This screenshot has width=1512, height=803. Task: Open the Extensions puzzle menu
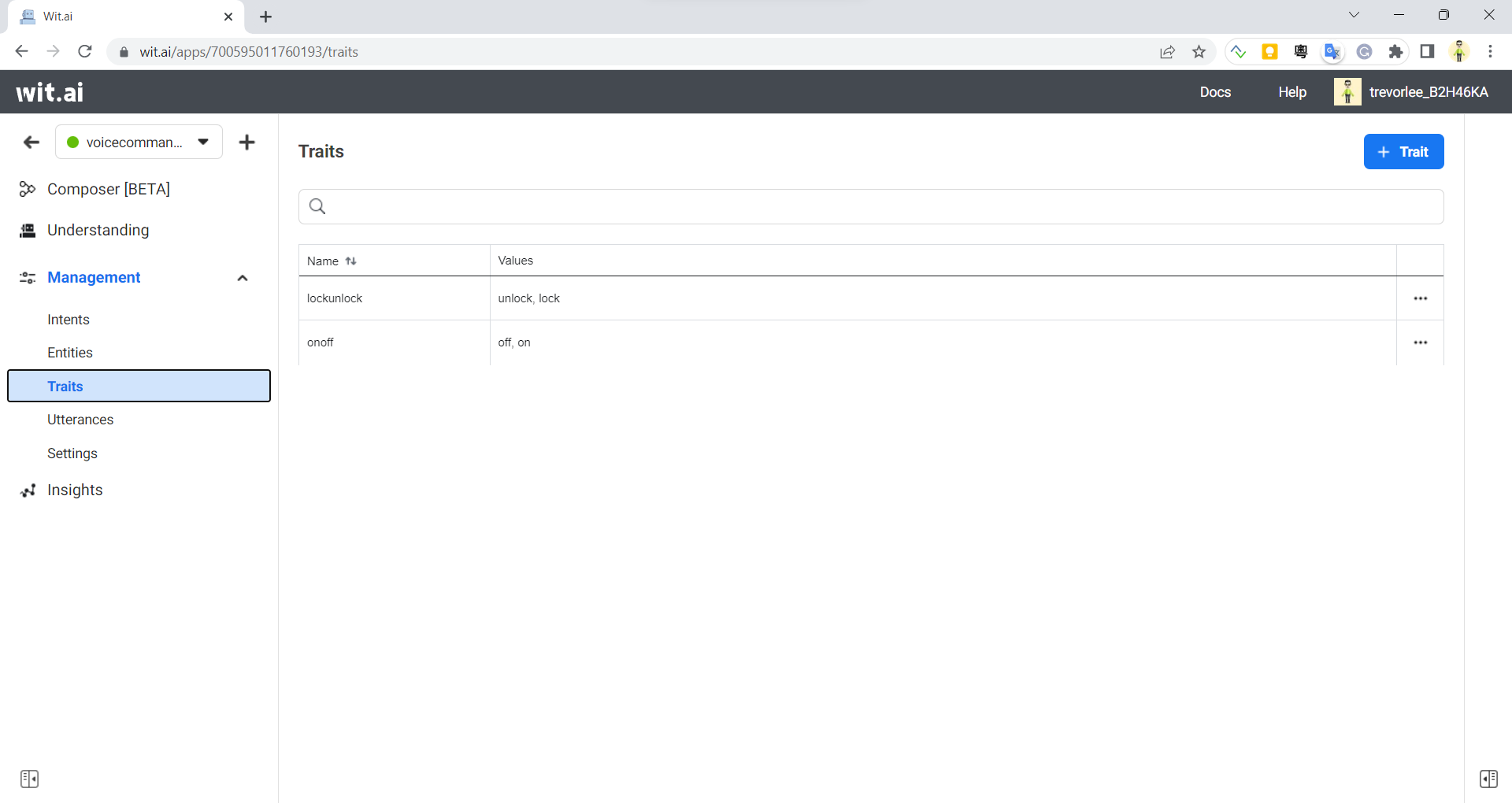pos(1395,52)
